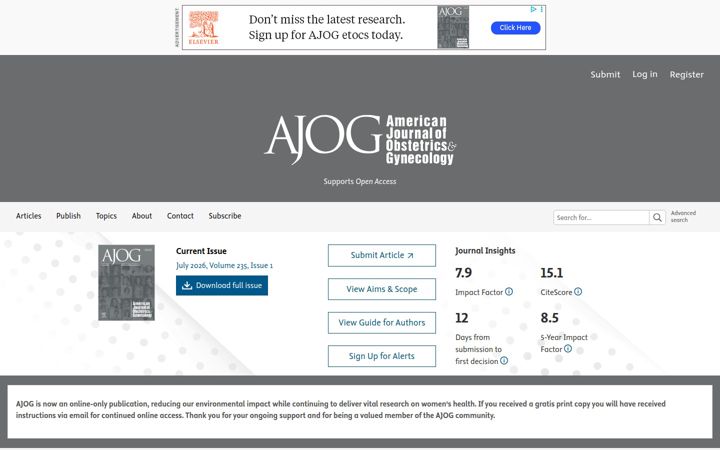
Task: Open Advanced search link
Action: tap(683, 216)
